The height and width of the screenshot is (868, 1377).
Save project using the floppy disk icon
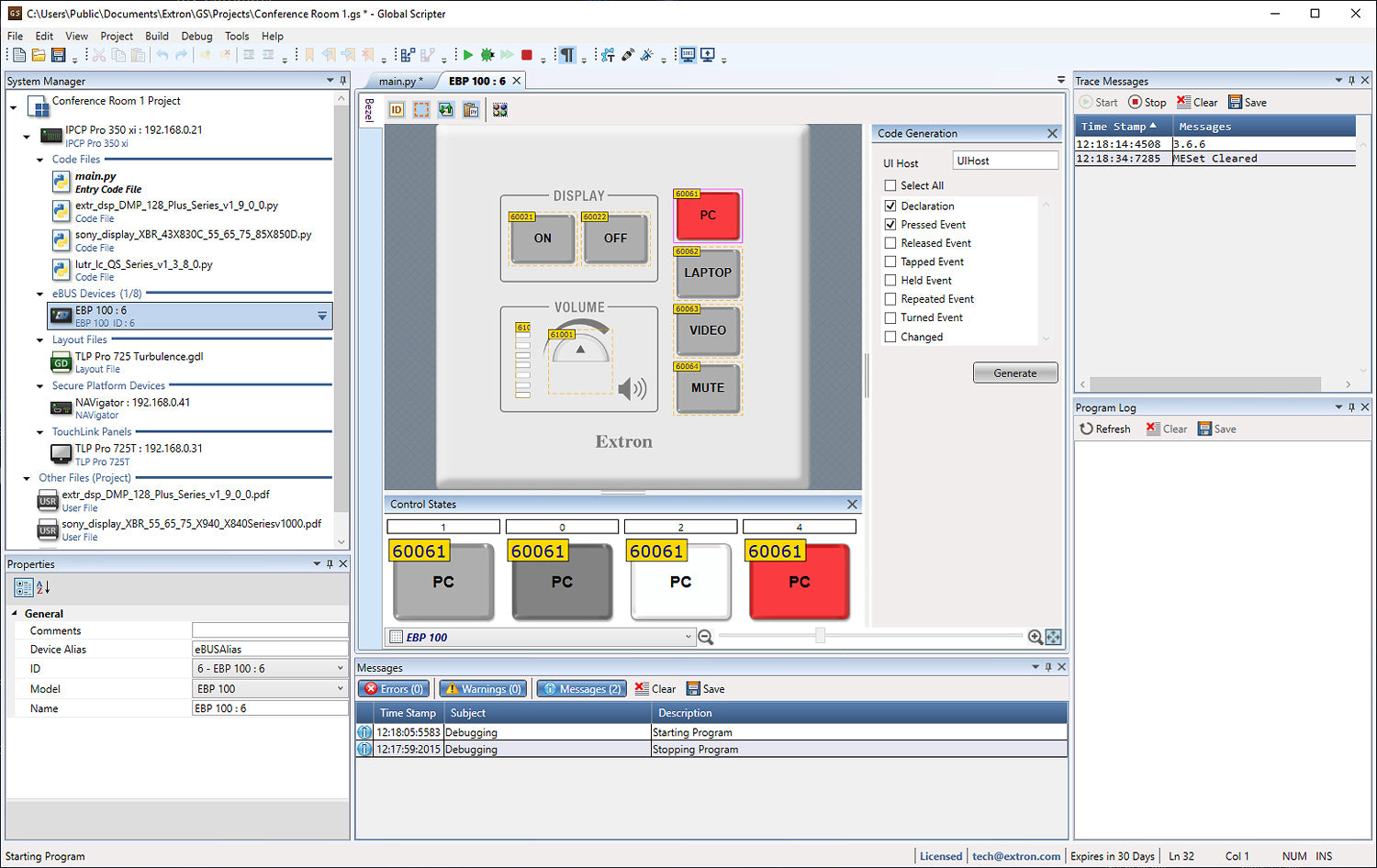(x=58, y=55)
